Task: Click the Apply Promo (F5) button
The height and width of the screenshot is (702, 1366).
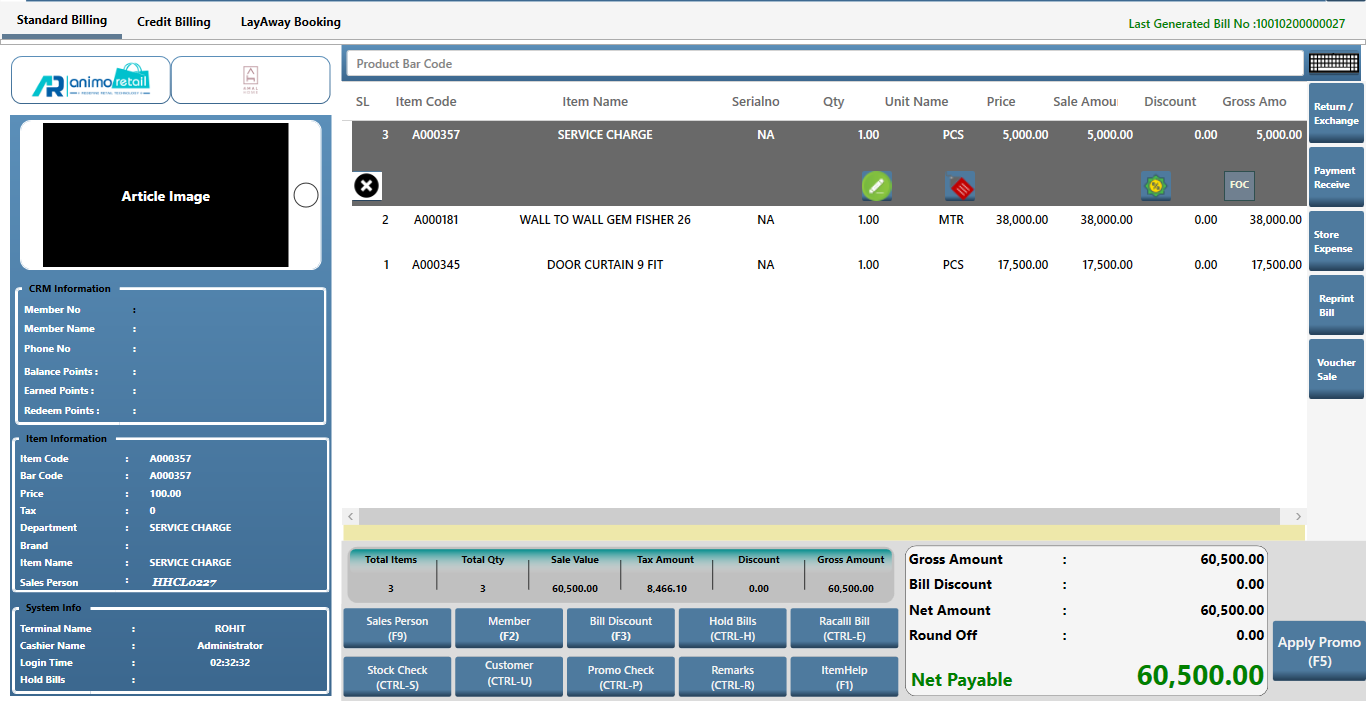Action: (x=1319, y=651)
